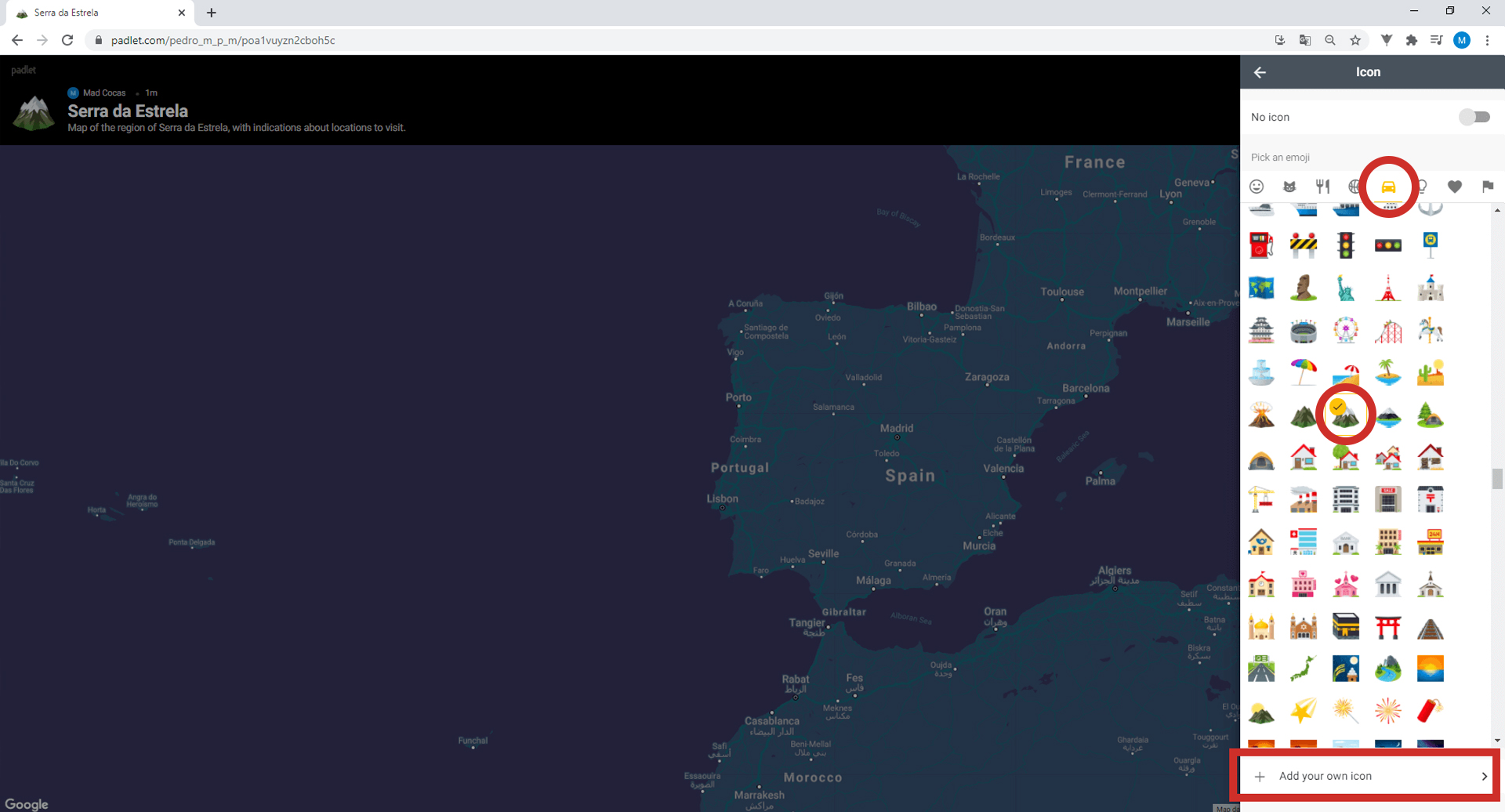Click the Serra da Estrela padlet title
The width and height of the screenshot is (1505, 812).
coord(128,111)
